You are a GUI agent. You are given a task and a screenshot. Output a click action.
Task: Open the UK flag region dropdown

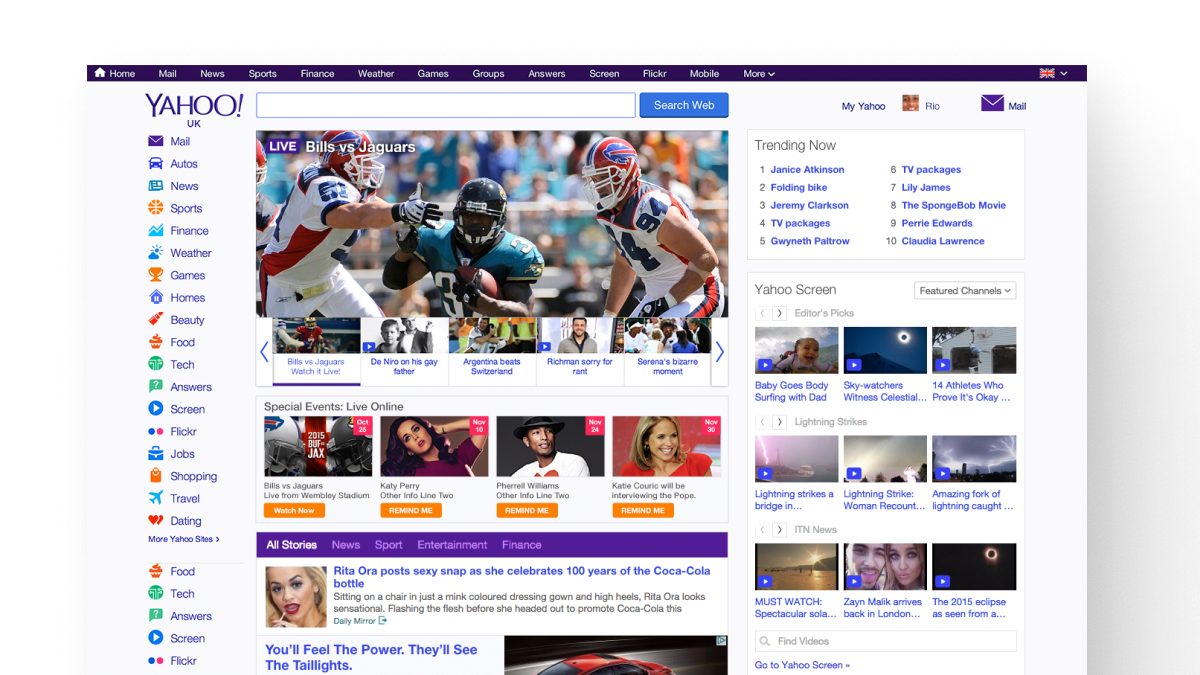pyautogui.click(x=1054, y=73)
